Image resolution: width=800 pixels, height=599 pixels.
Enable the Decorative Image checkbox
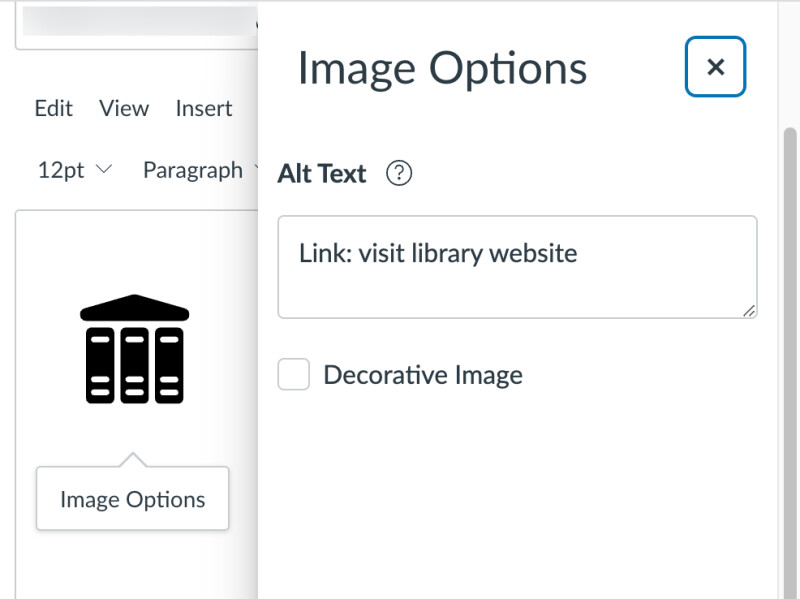pos(294,374)
